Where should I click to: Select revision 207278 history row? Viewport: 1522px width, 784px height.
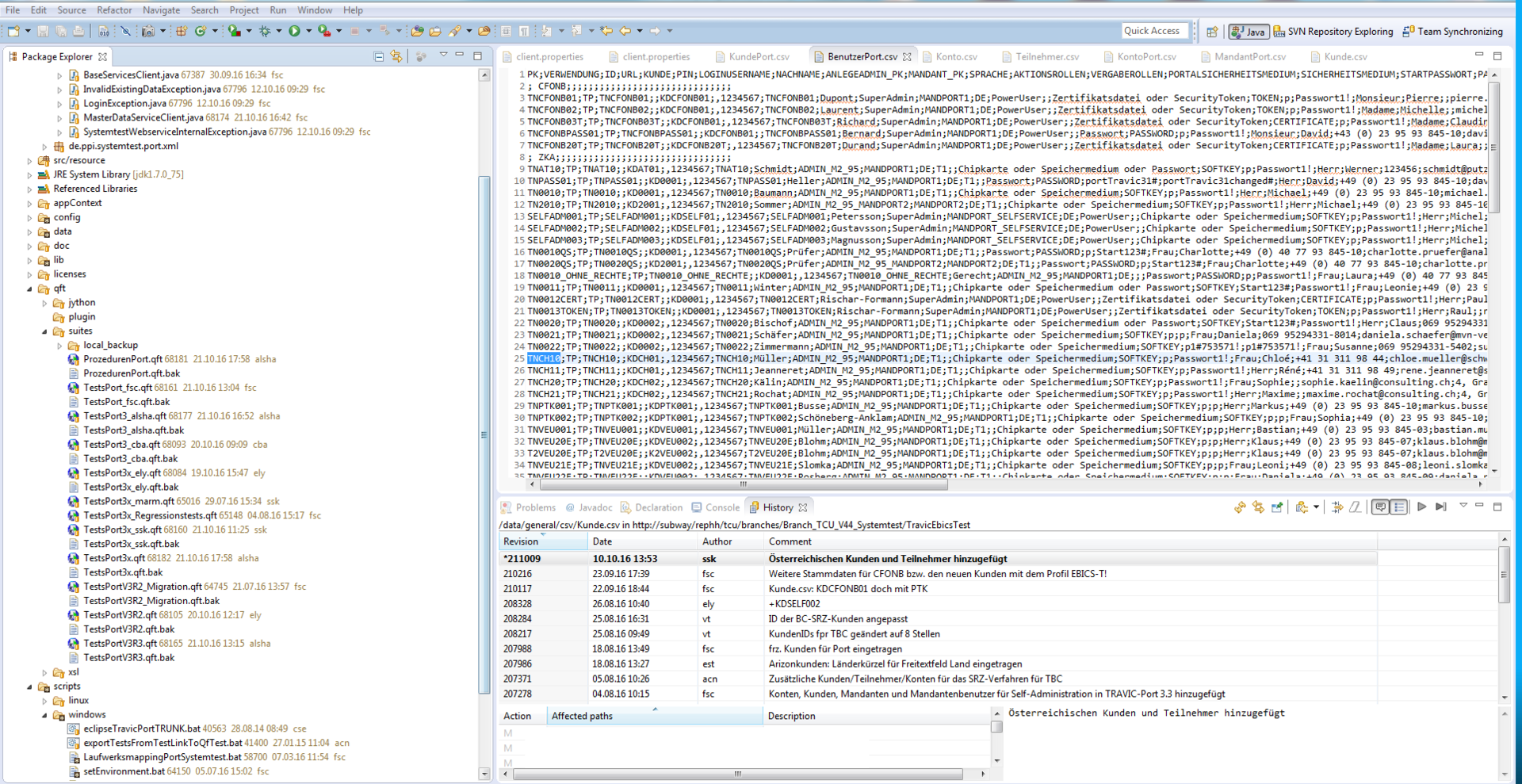[x=938, y=694]
